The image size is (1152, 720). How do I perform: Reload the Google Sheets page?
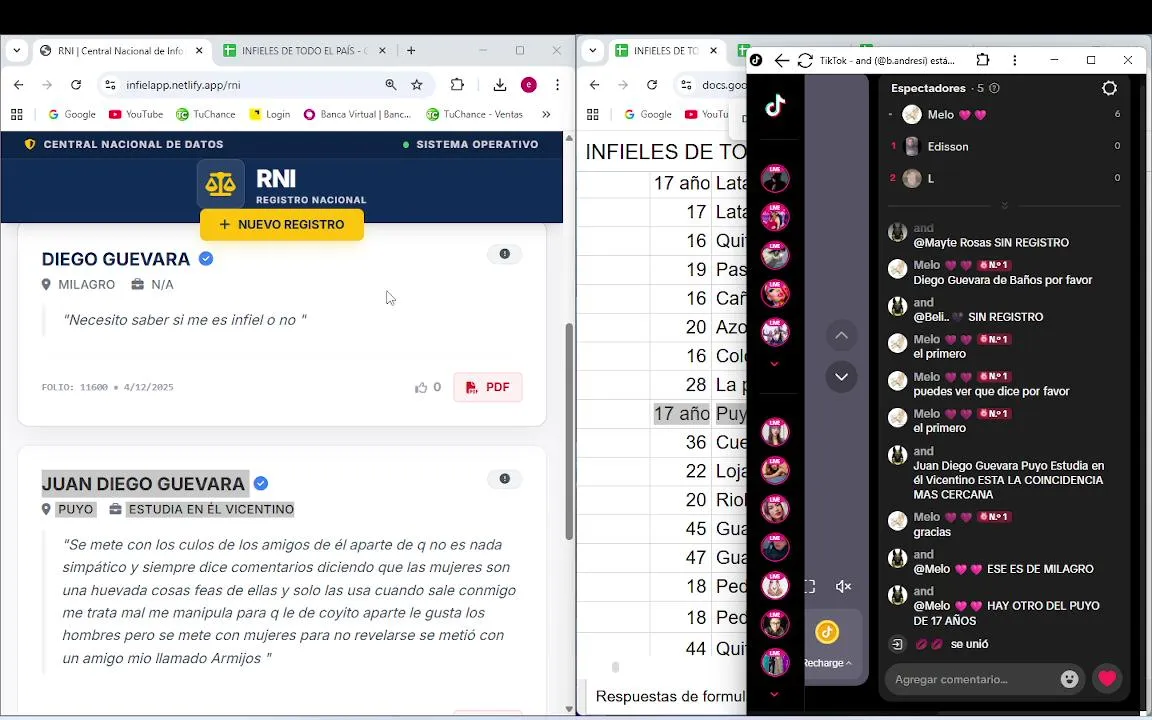pos(652,85)
